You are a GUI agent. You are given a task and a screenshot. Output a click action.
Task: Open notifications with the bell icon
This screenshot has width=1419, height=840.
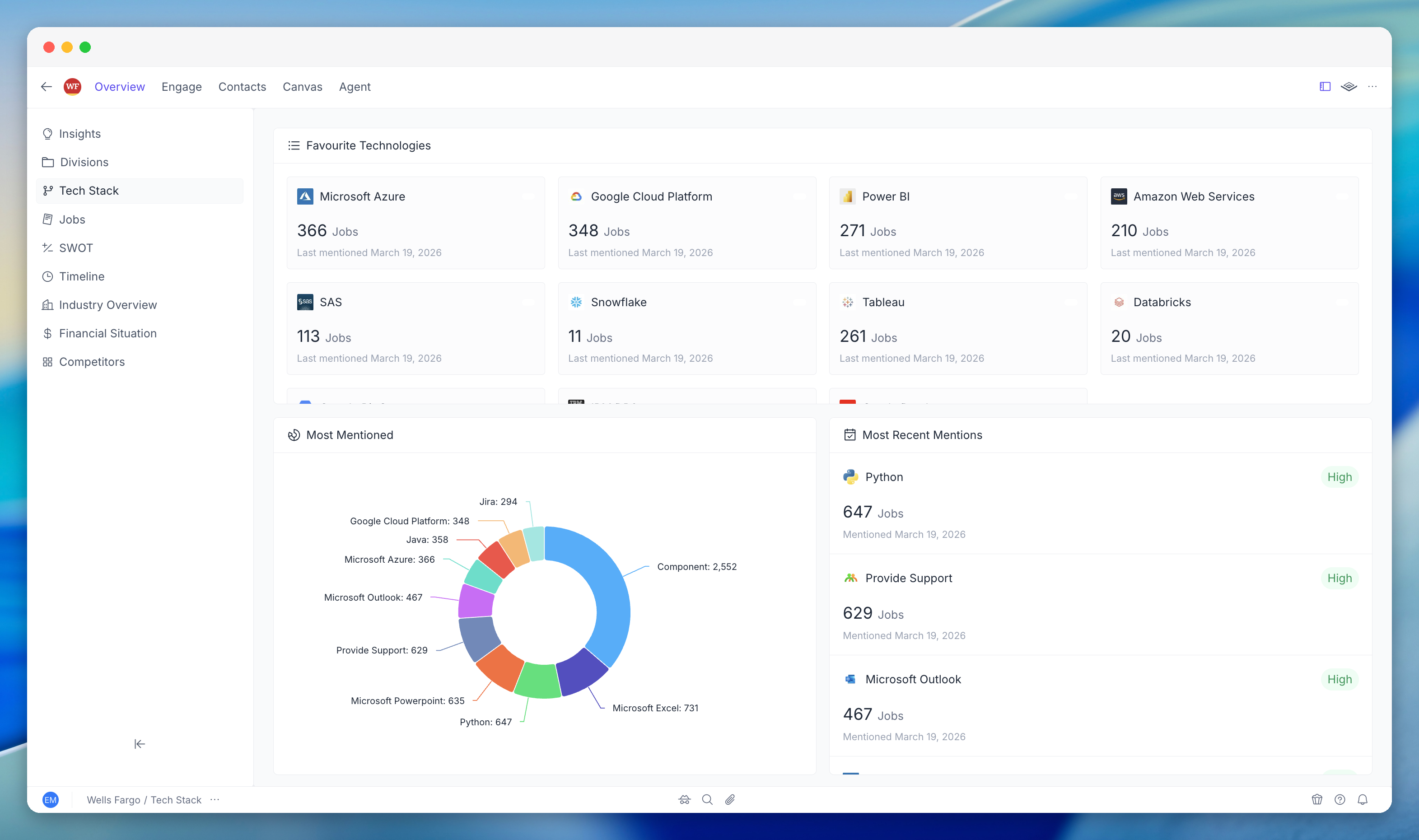(x=1363, y=800)
